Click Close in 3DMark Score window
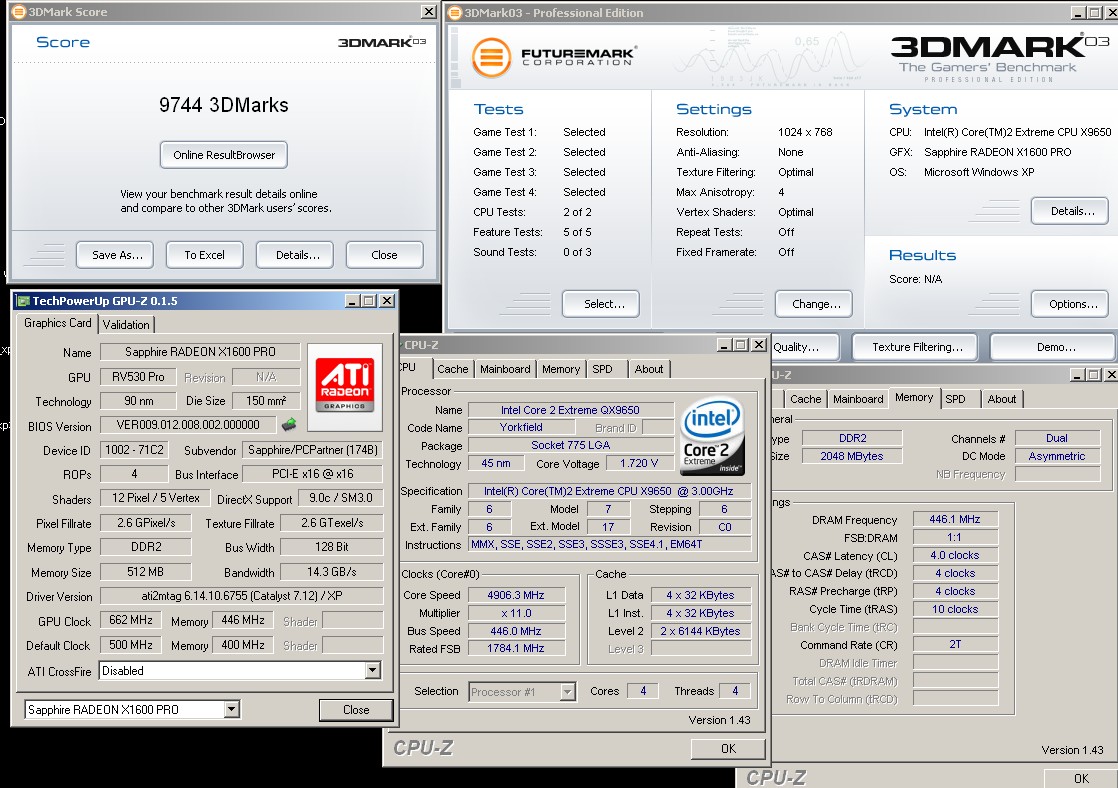Viewport: 1118px width, 788px height. (384, 255)
